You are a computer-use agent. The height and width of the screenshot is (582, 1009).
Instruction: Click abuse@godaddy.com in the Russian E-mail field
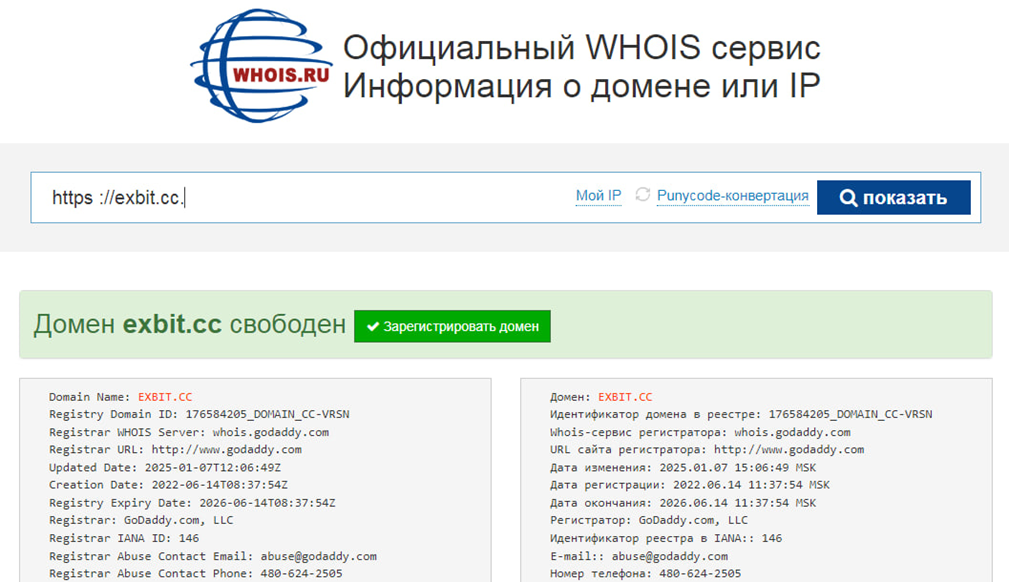point(668,555)
